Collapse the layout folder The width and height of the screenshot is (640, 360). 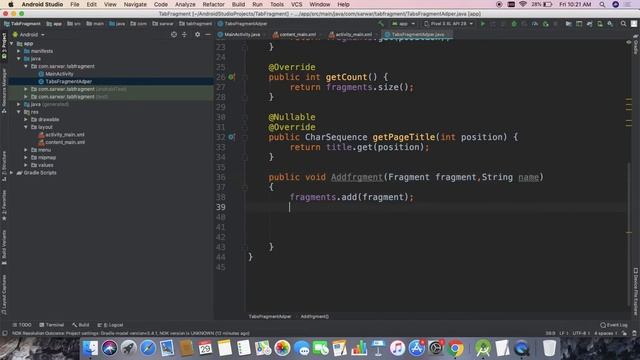[26, 127]
